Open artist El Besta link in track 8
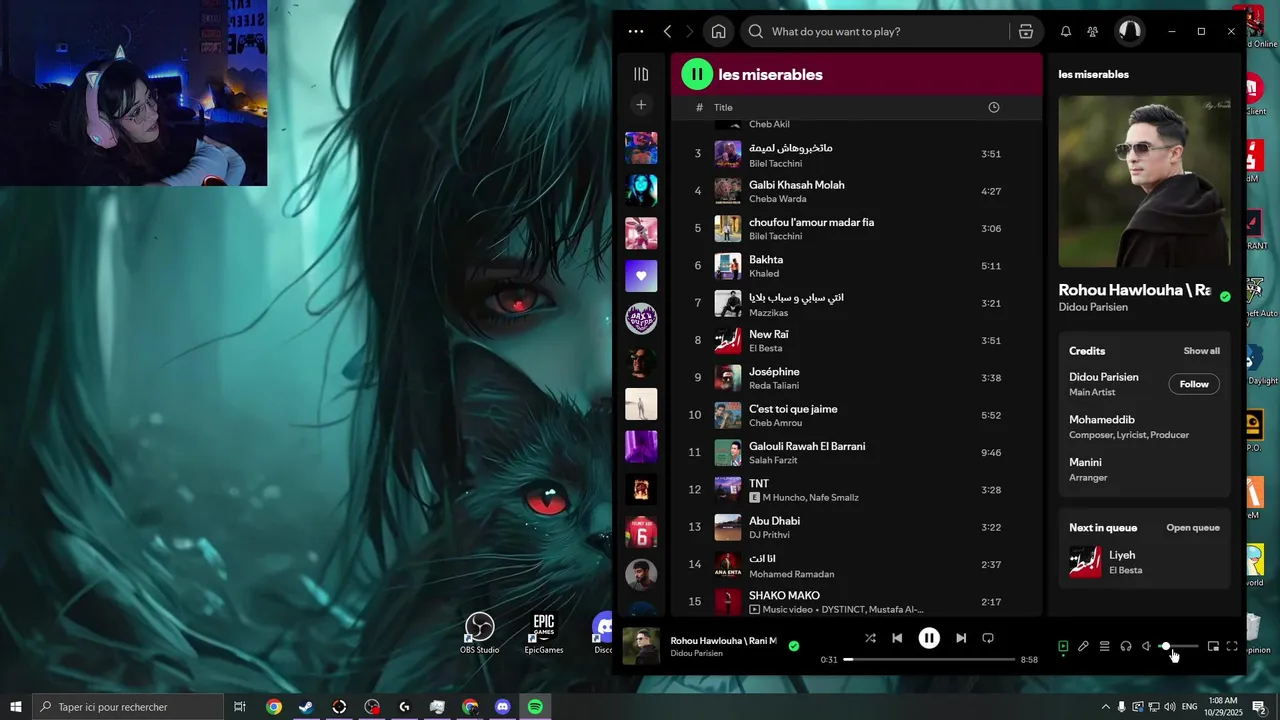Viewport: 1280px width, 720px height. tap(765, 348)
